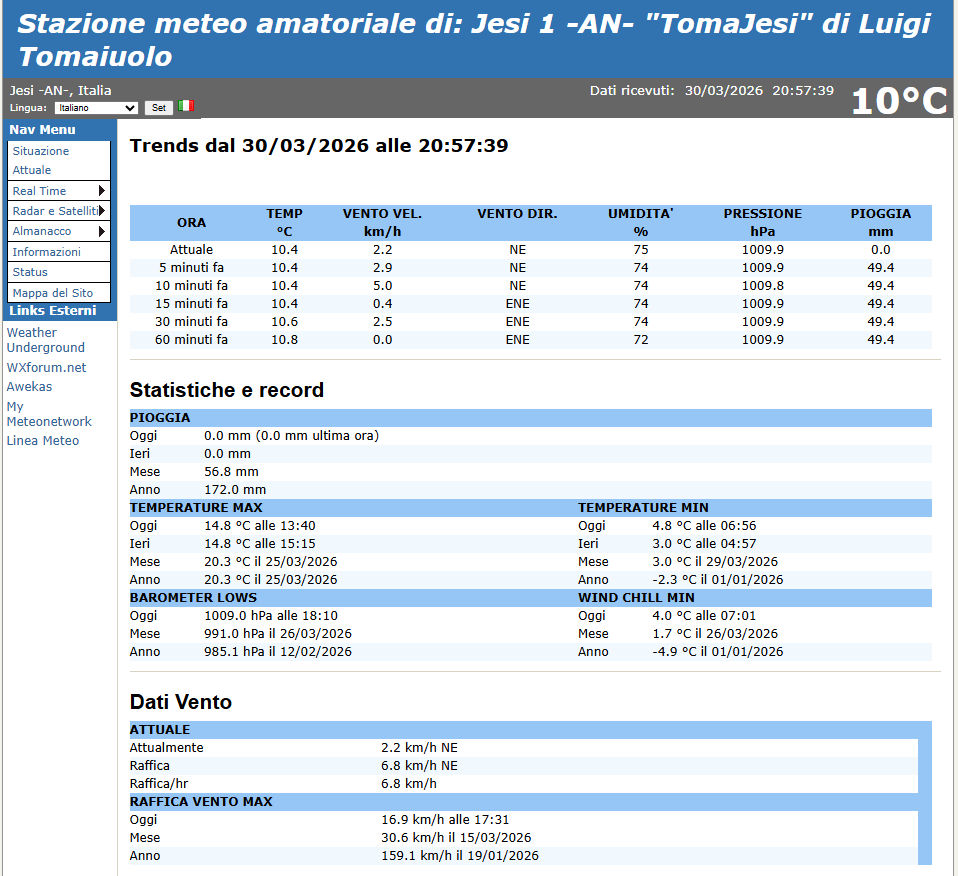
Task: Click the Italian flag icon
Action: pos(186,106)
